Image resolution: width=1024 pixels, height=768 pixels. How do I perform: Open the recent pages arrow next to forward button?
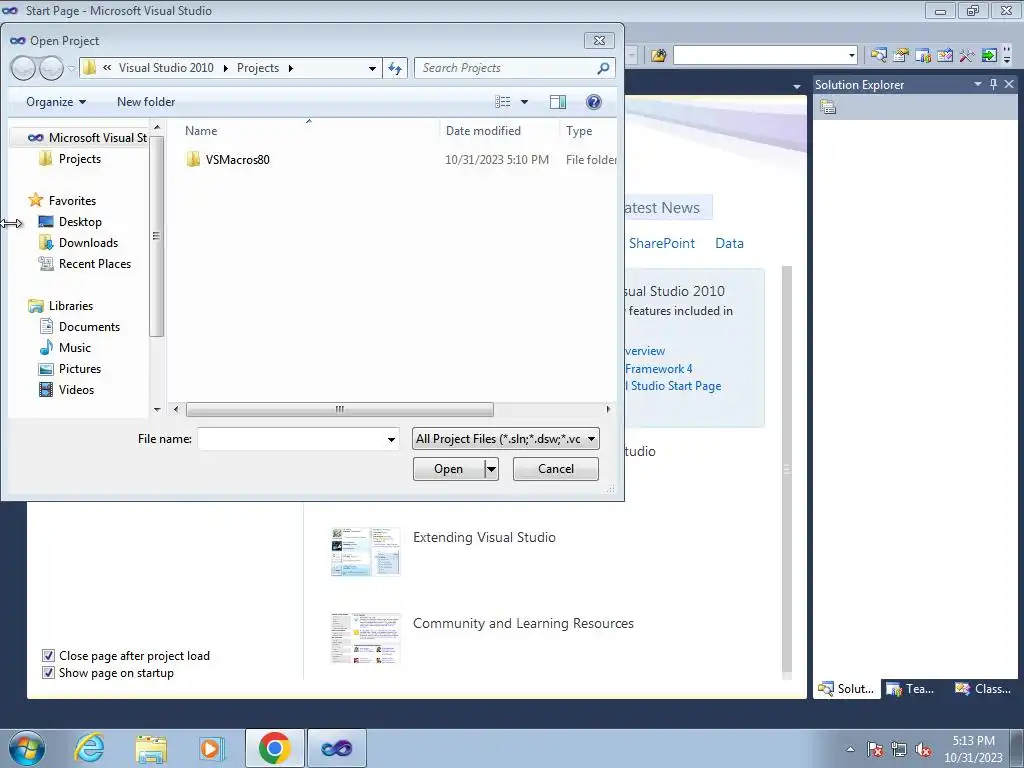coord(71,68)
